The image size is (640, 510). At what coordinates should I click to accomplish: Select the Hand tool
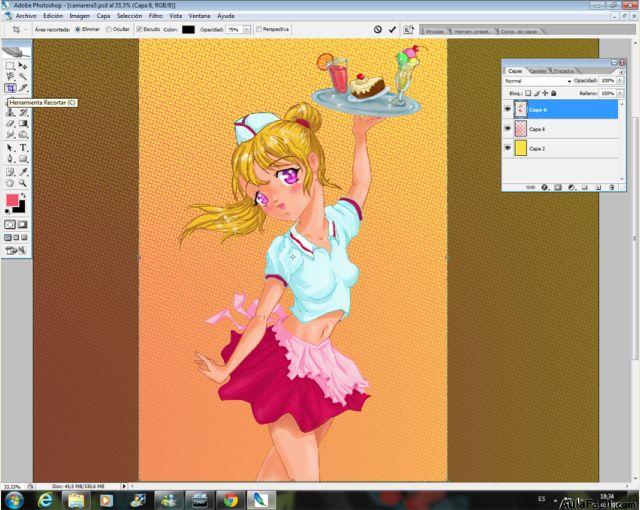coord(10,183)
